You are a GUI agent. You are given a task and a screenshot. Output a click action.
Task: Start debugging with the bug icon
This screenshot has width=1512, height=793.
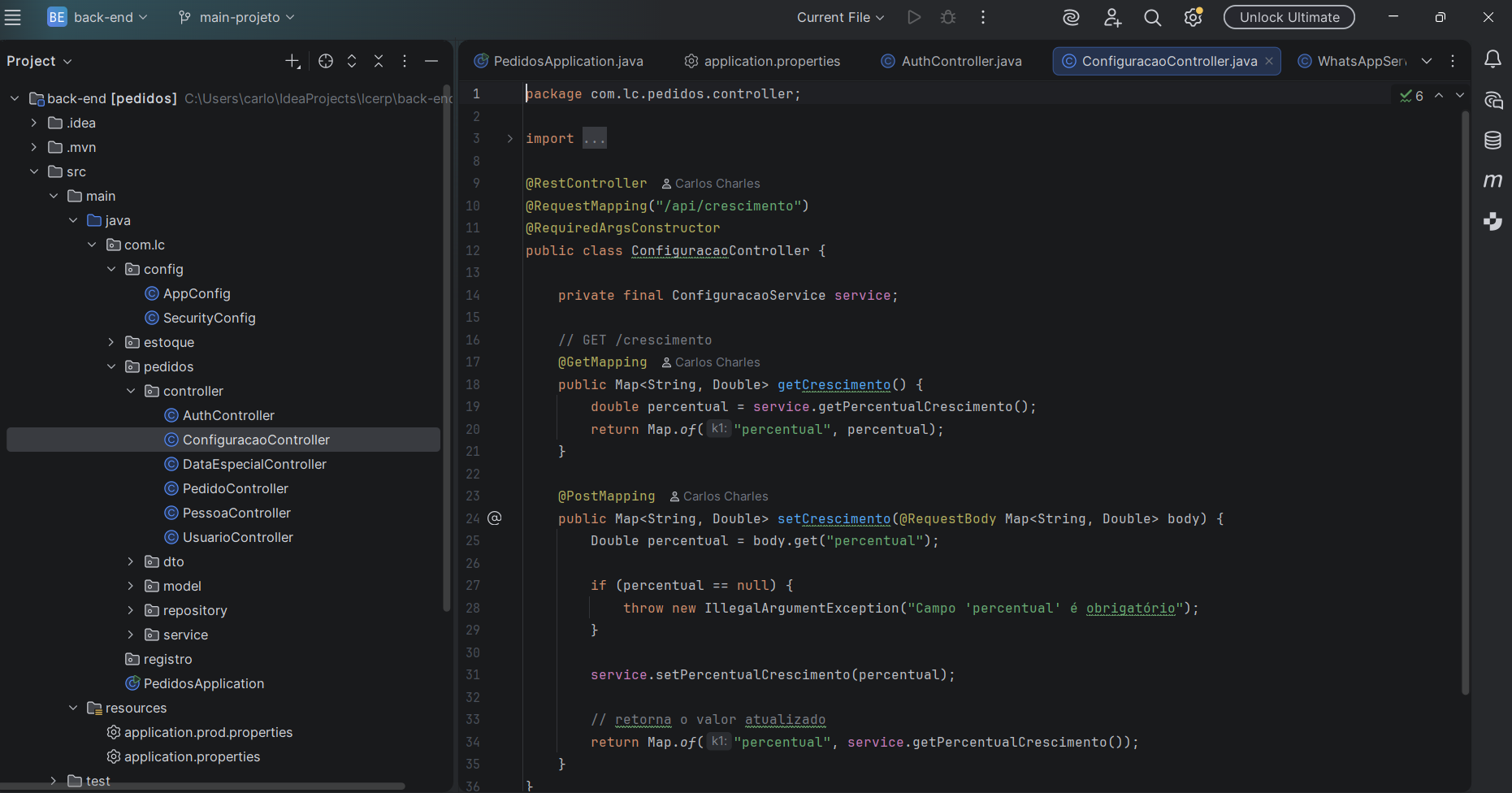pos(948,17)
